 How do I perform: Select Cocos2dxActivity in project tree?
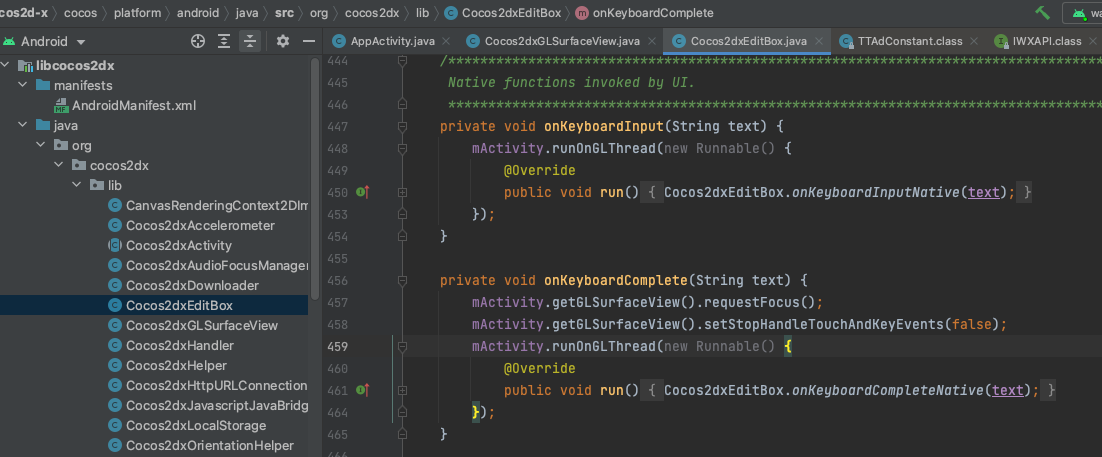coord(179,246)
